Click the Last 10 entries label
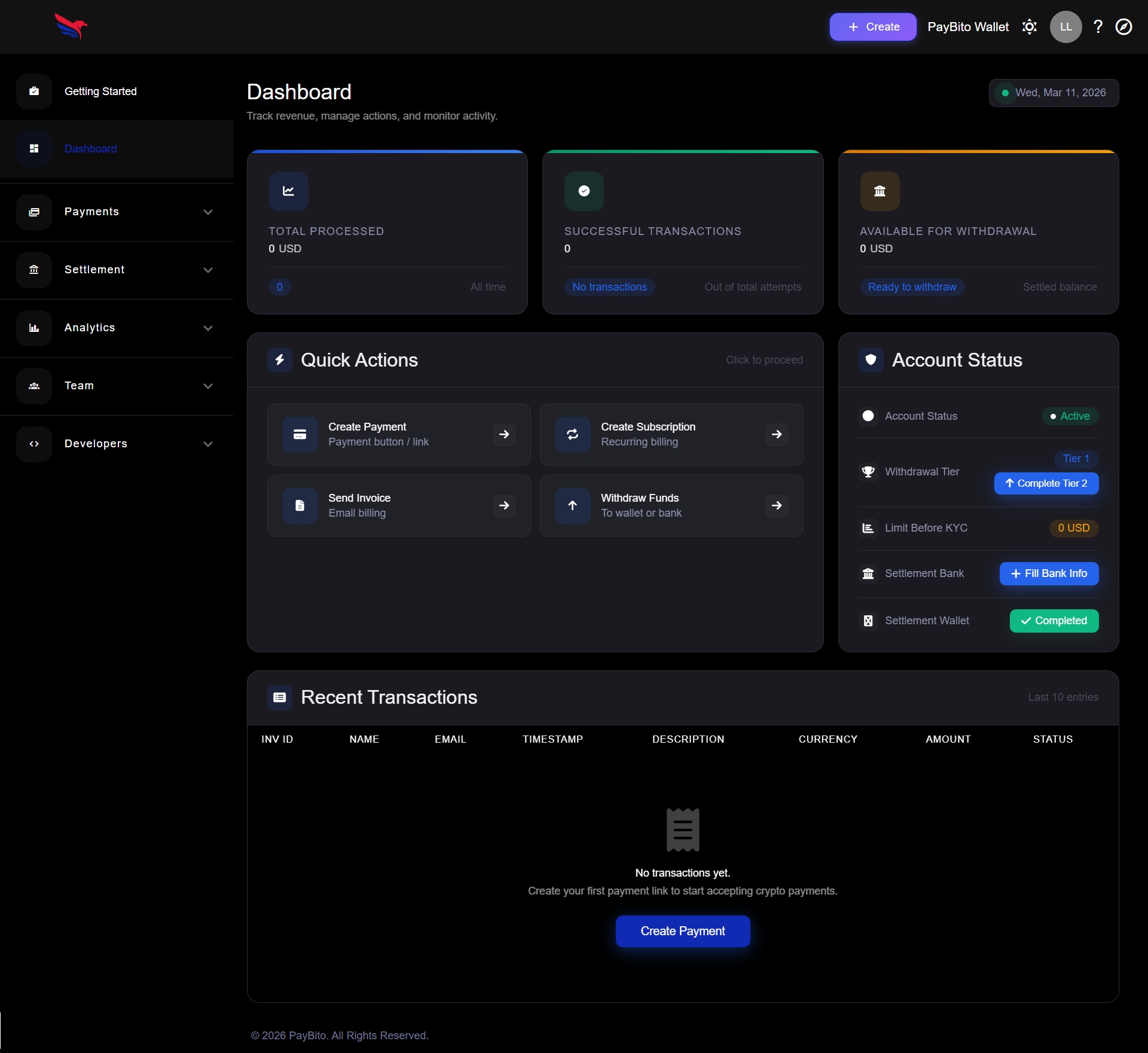The height and width of the screenshot is (1053, 1148). tap(1063, 697)
